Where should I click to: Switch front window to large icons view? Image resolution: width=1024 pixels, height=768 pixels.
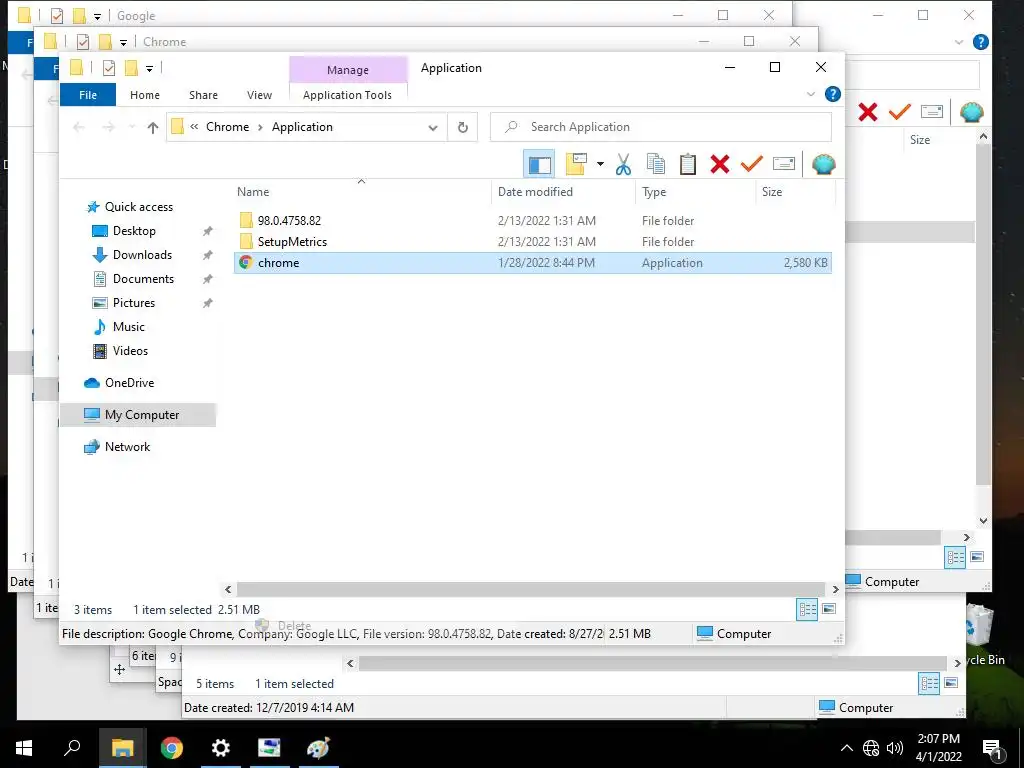tap(829, 609)
